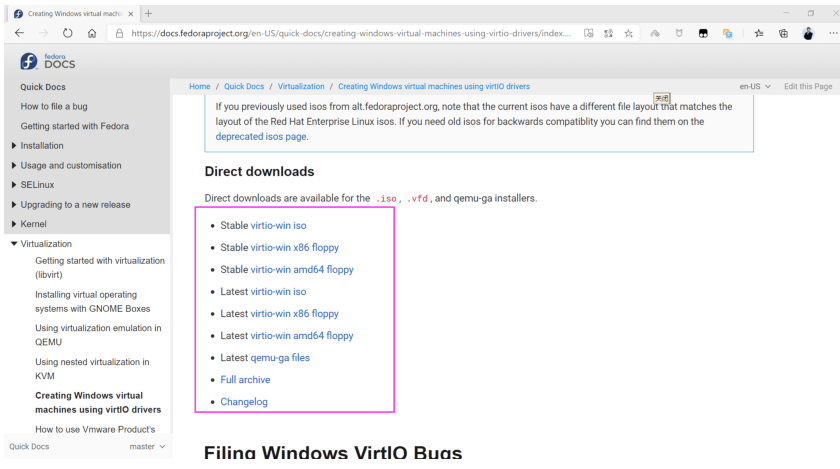This screenshot has width=840, height=469.
Task: Open Installing virtual operating systems with GNOME Boxes
Action: [x=93, y=301]
